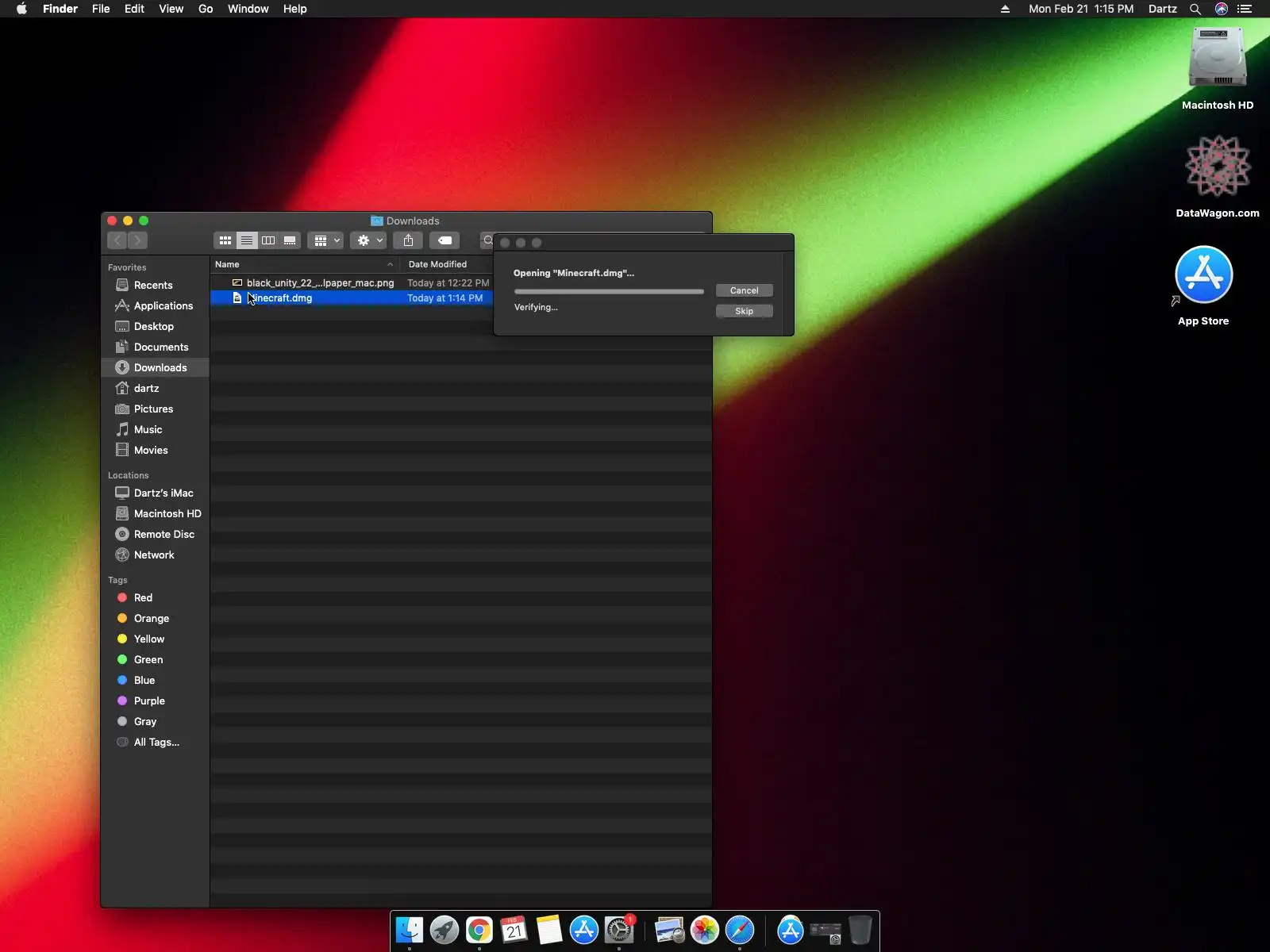The width and height of the screenshot is (1270, 952).
Task: Open the File menu
Action: click(101, 9)
